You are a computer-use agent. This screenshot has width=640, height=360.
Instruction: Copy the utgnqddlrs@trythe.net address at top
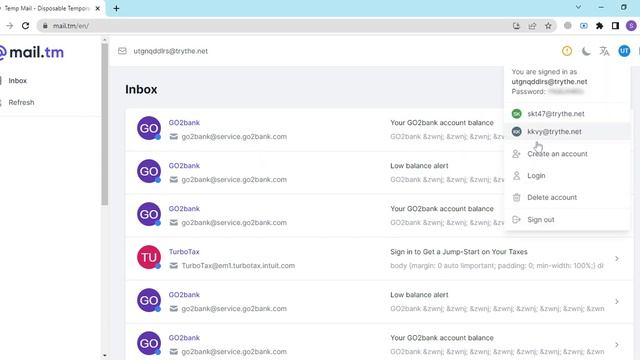click(170, 51)
